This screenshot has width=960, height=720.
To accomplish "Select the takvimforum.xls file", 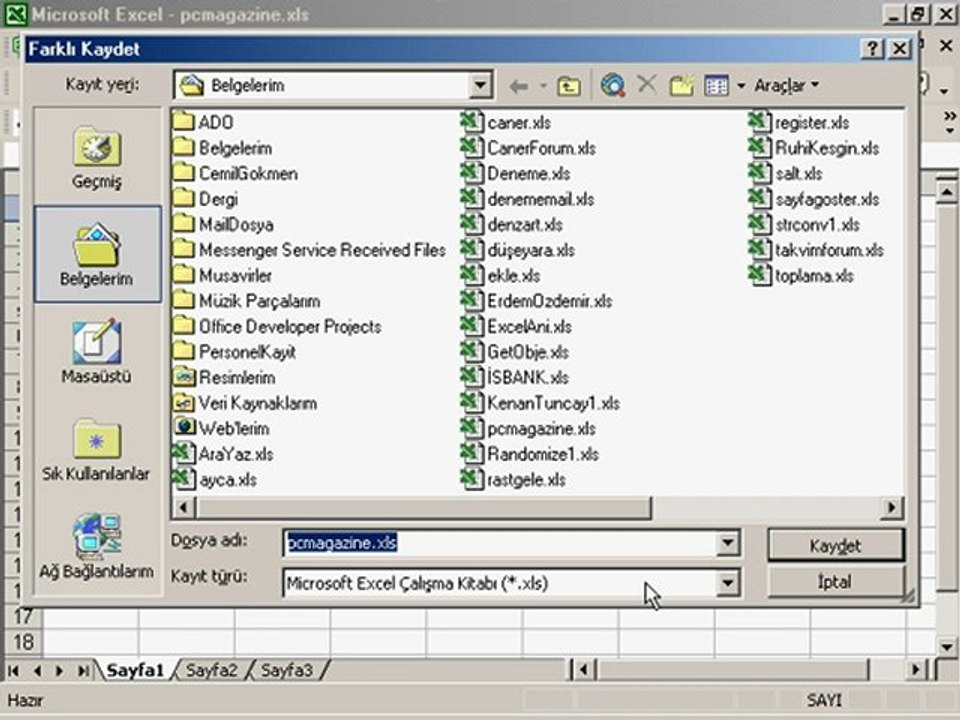I will pos(817,250).
